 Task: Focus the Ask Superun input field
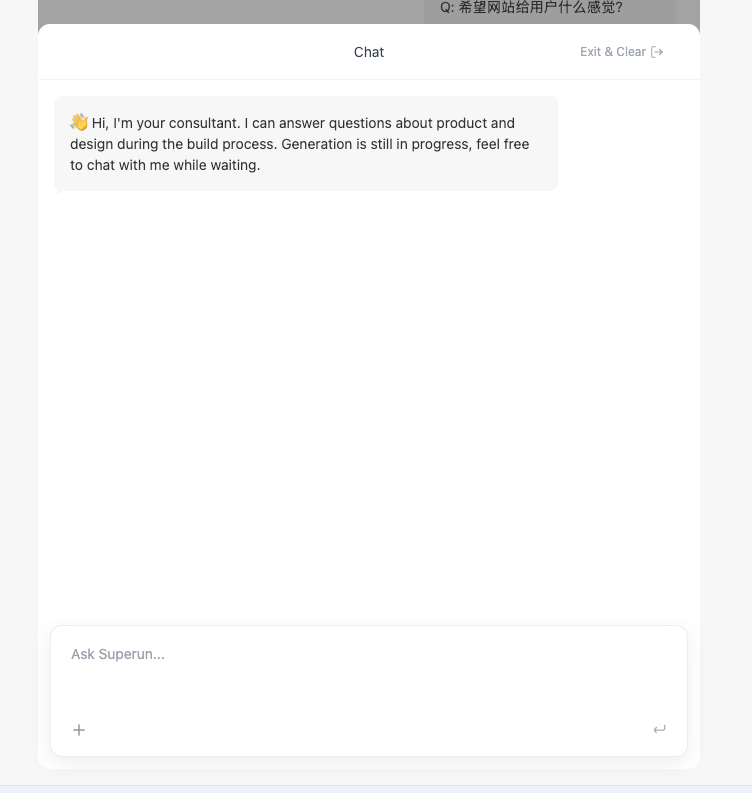[368, 665]
